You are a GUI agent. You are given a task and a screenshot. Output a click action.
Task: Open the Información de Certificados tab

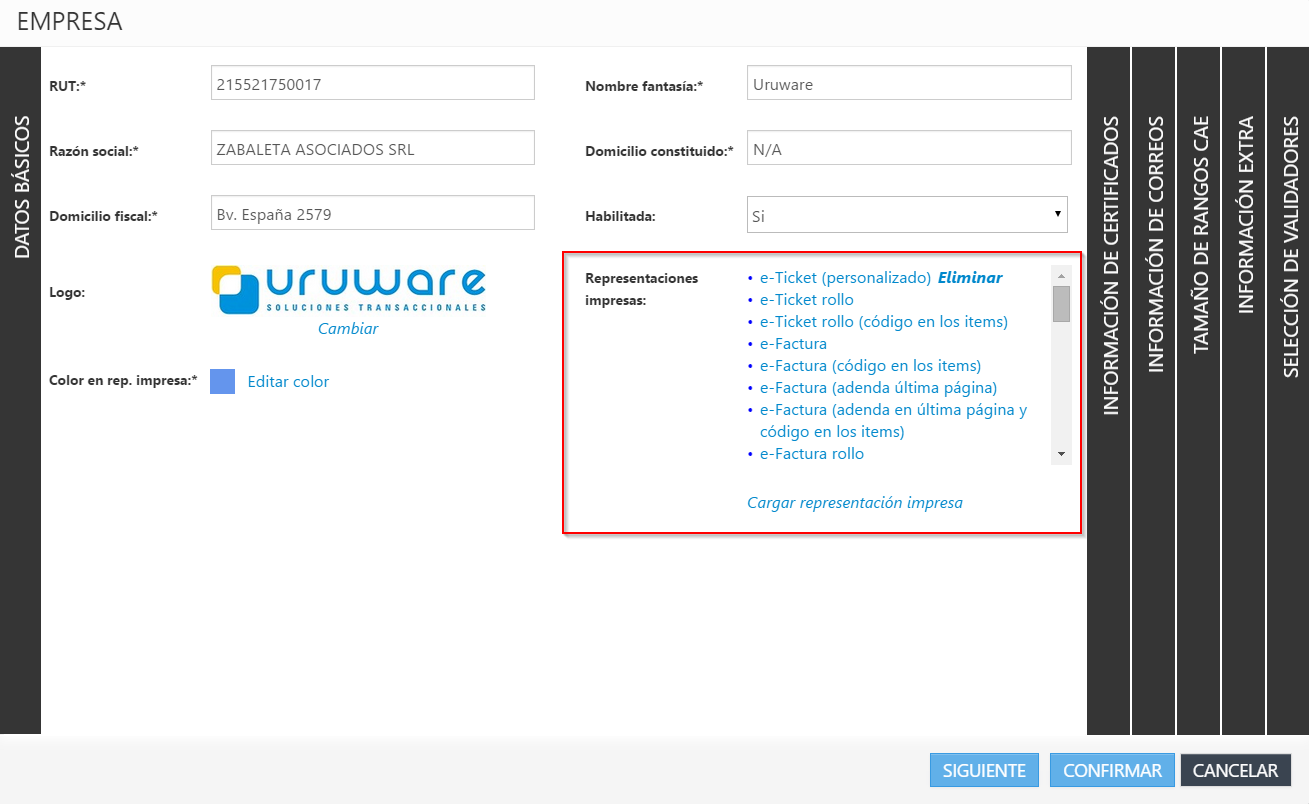1109,265
